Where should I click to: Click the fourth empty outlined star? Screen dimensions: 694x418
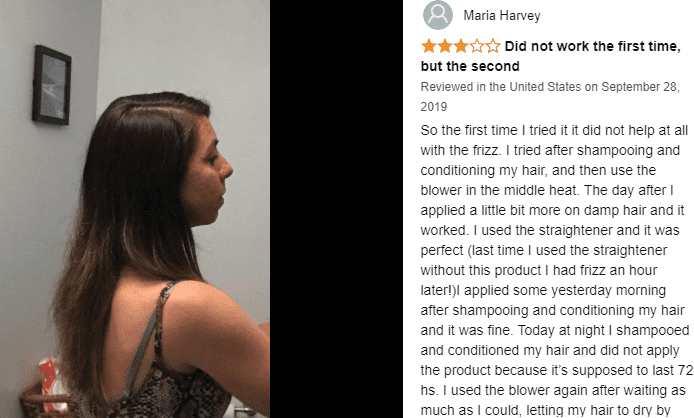[477, 46]
